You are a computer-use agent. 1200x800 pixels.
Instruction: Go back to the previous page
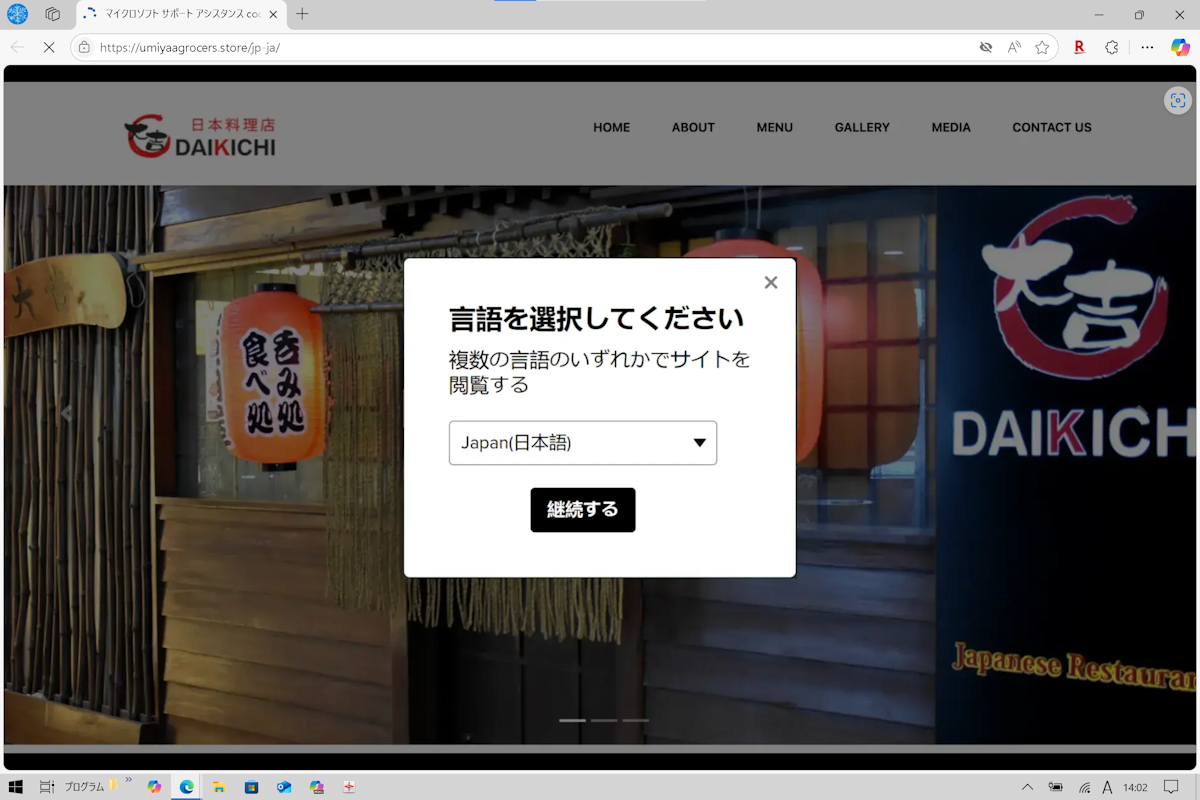coord(17,47)
